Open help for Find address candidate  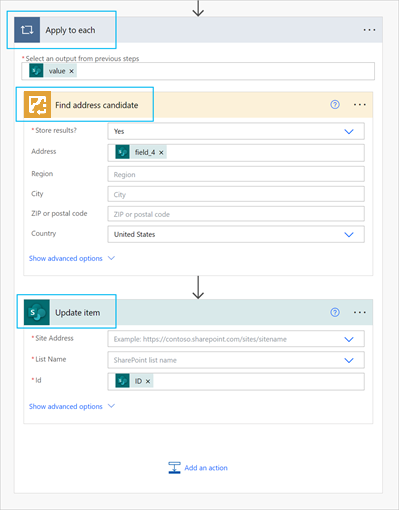pos(335,105)
